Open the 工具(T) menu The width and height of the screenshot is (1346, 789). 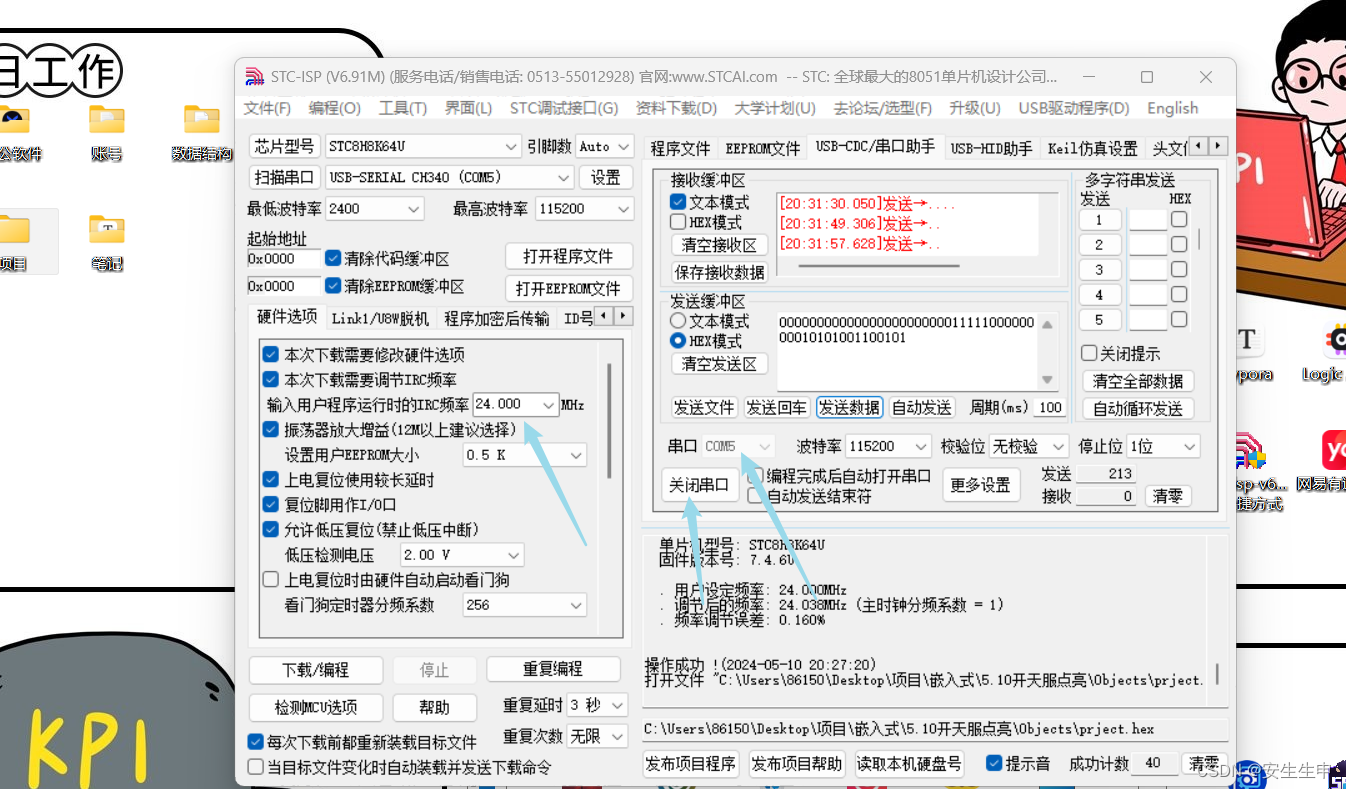(402, 108)
